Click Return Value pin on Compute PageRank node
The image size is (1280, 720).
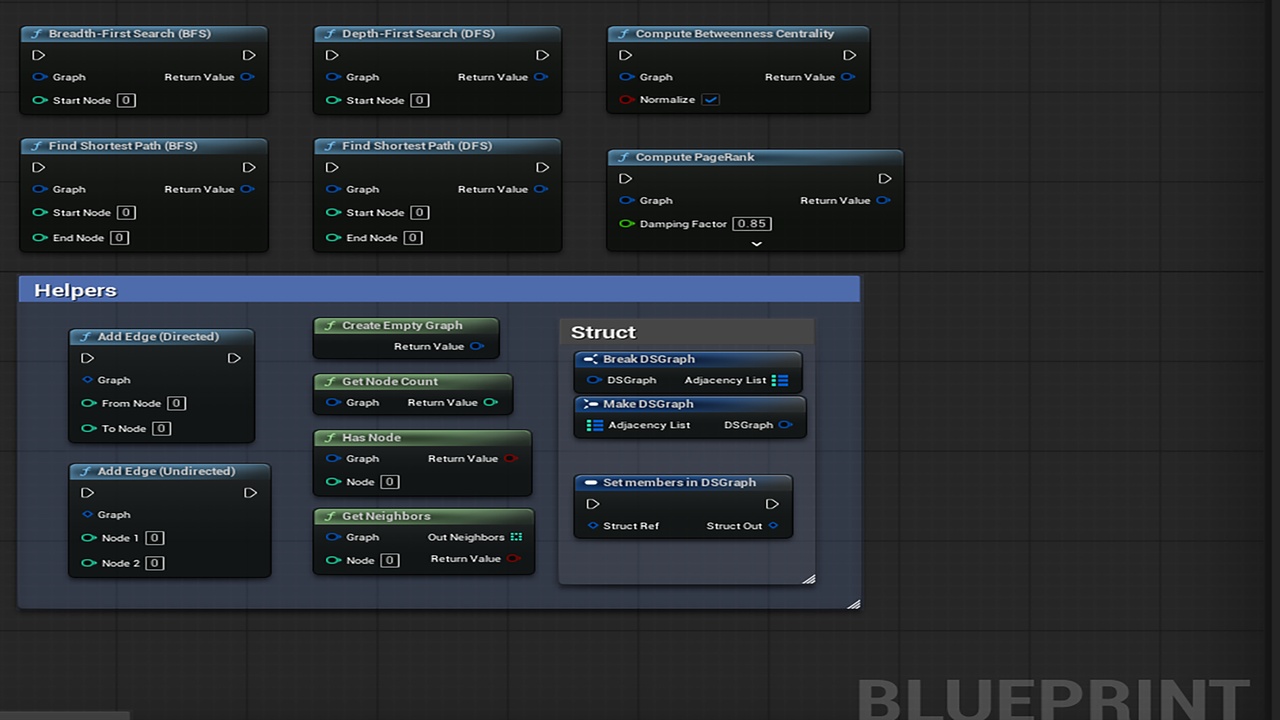(883, 200)
